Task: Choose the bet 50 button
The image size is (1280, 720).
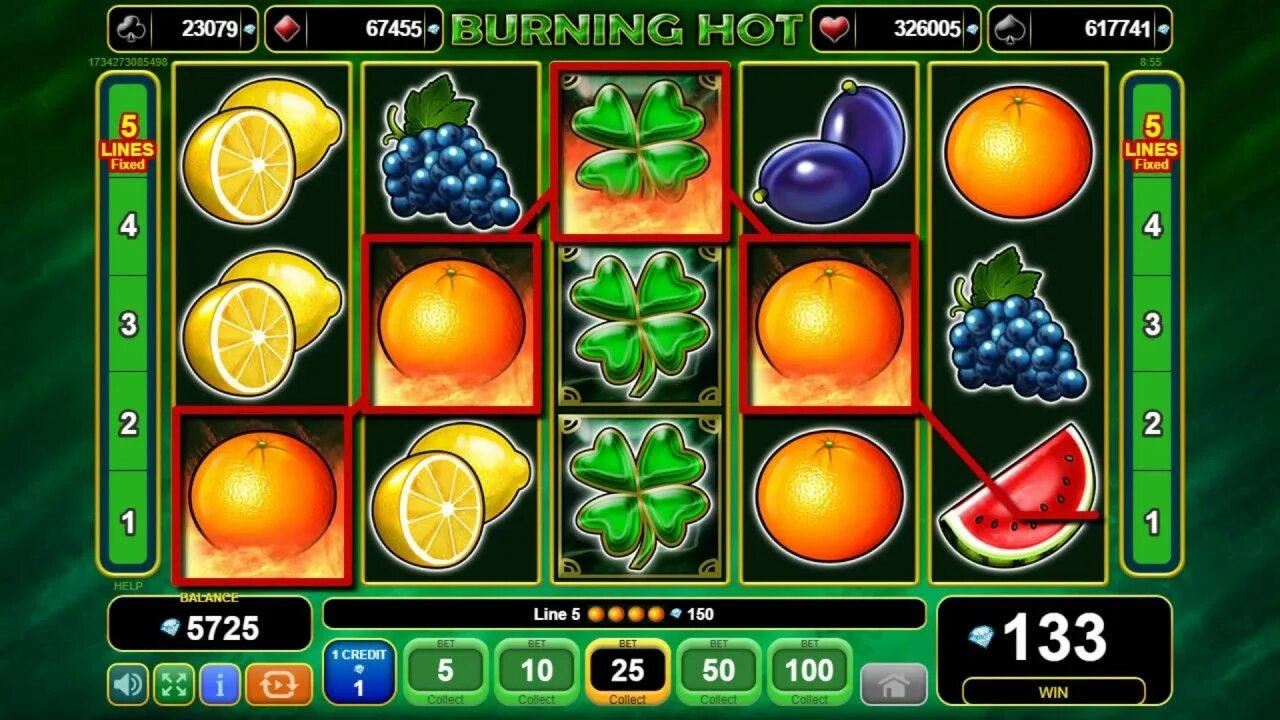Action: [719, 672]
